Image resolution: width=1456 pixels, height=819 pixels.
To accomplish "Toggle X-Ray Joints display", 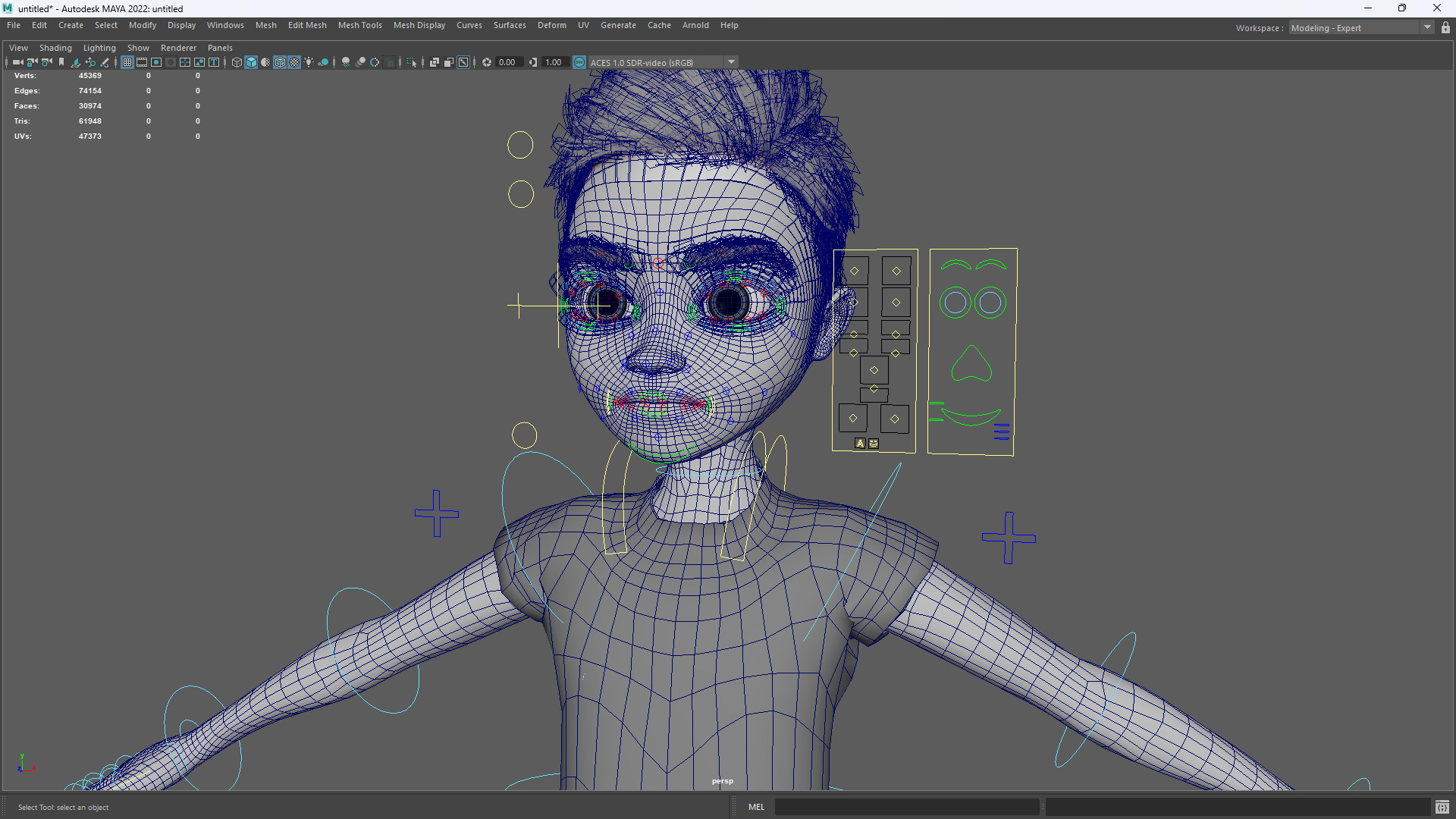I will (x=463, y=62).
